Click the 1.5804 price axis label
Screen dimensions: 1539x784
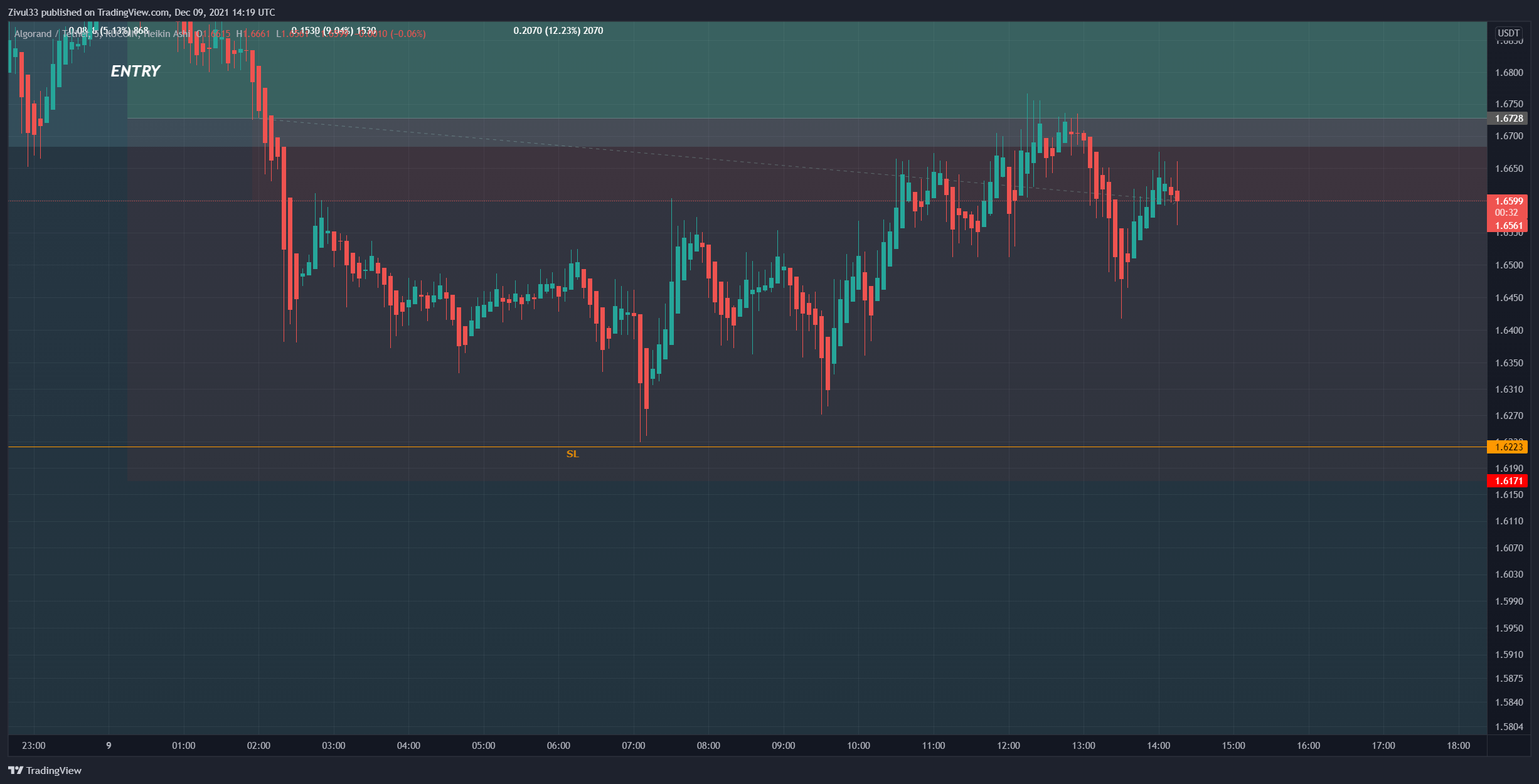pyautogui.click(x=1509, y=727)
